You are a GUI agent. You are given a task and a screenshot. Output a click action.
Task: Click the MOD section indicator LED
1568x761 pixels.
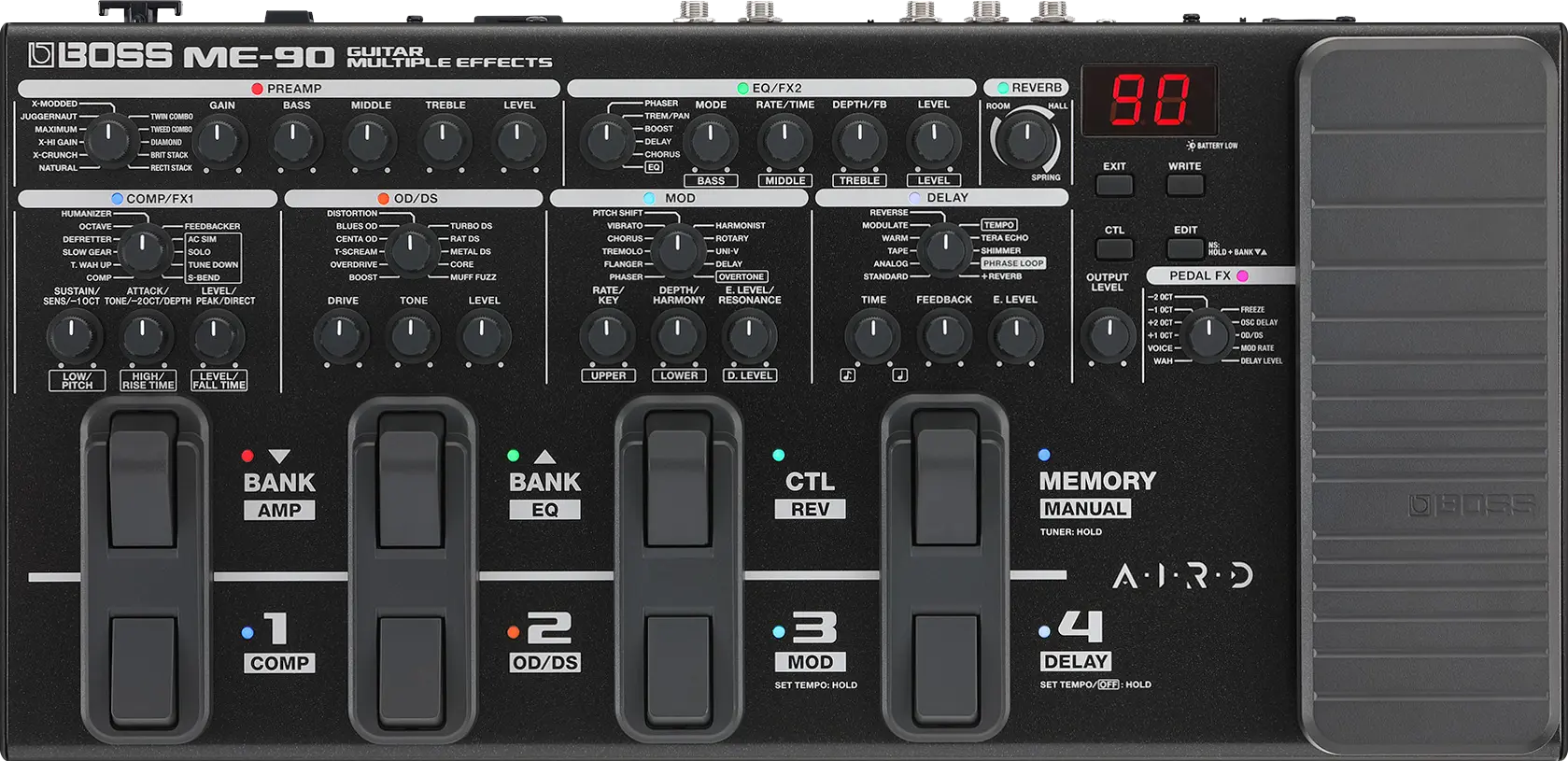649,198
